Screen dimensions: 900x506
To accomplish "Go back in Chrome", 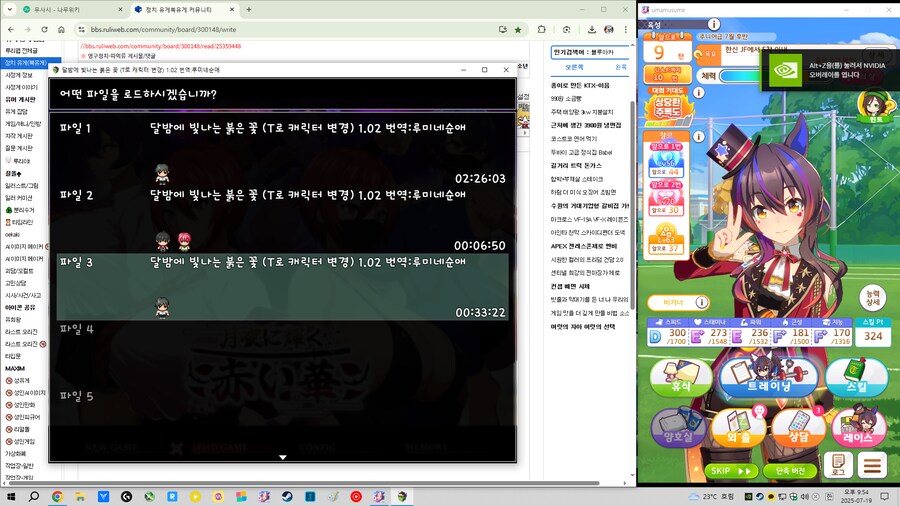I will tap(11, 29).
